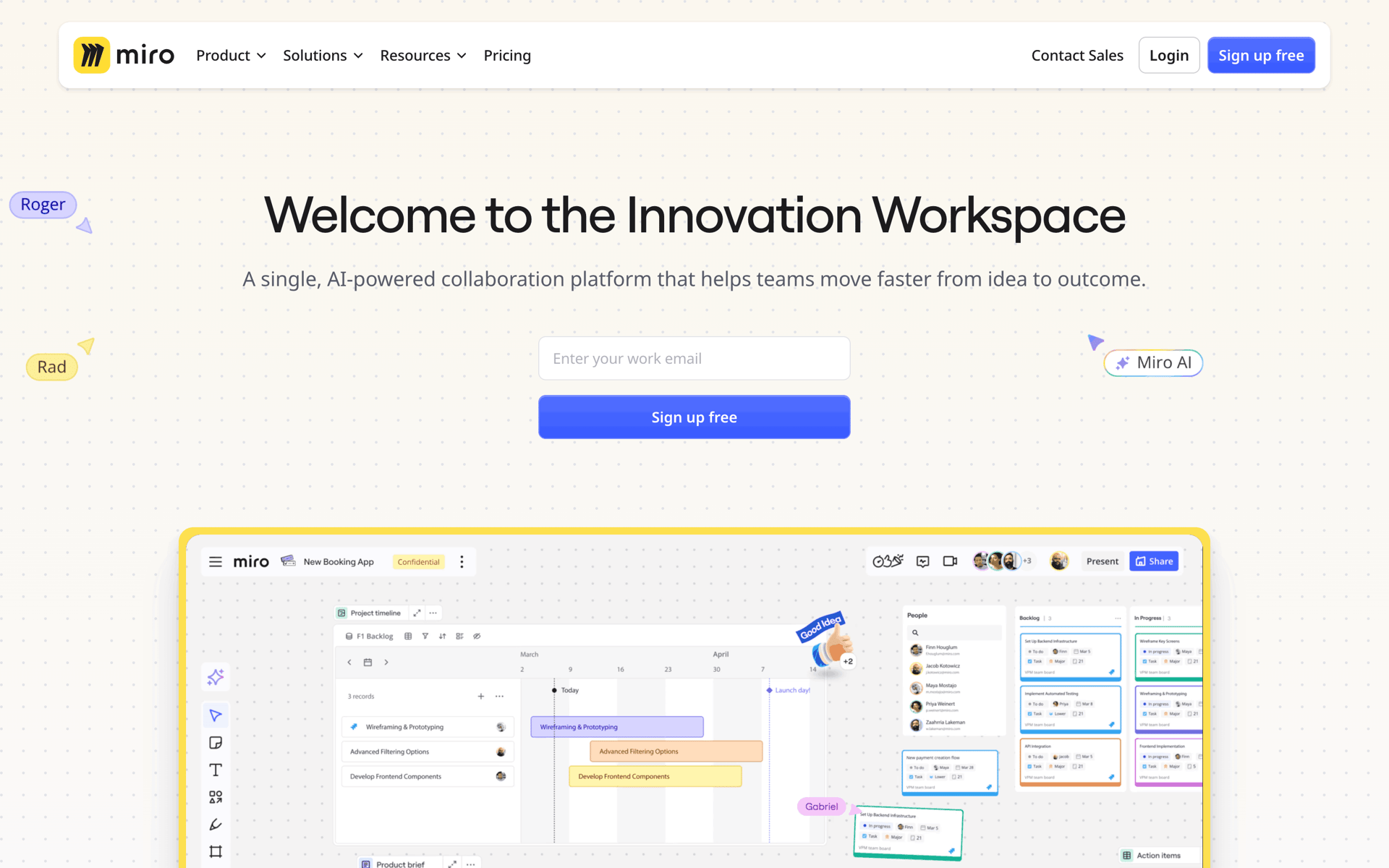Click the blue Share button
Viewport: 1389px width, 868px height.
click(x=1154, y=561)
